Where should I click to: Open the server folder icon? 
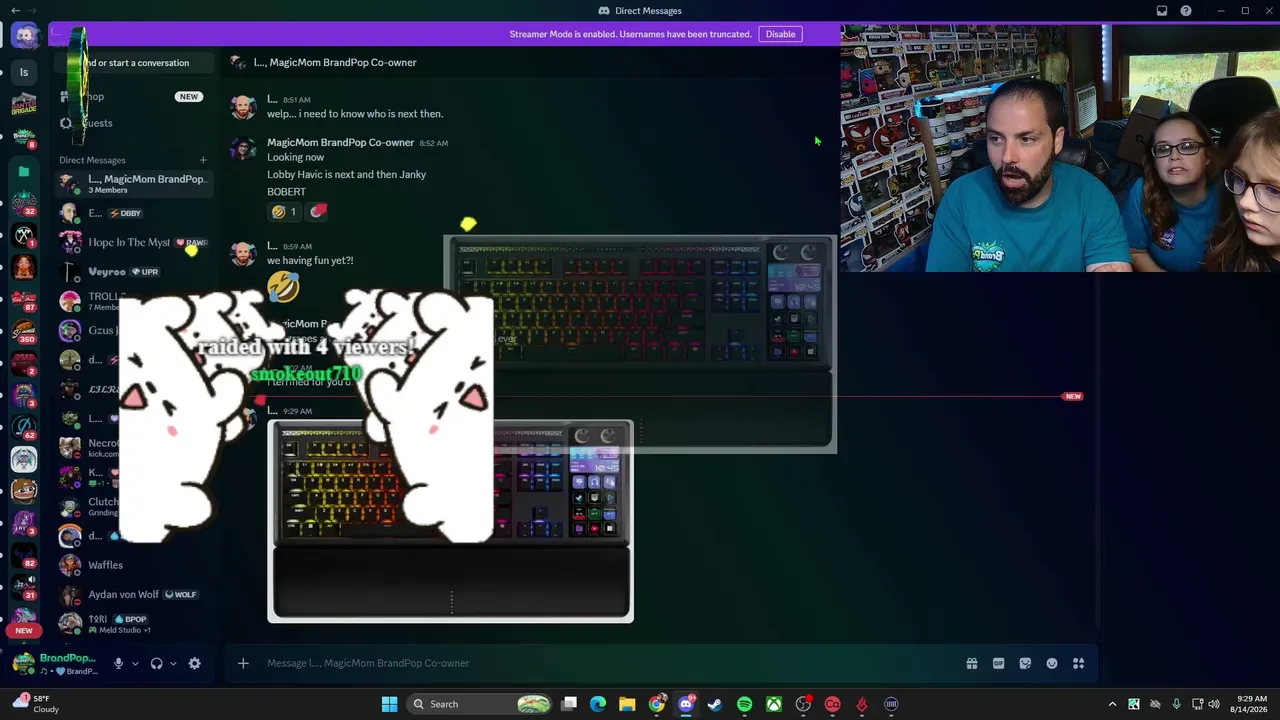24,172
